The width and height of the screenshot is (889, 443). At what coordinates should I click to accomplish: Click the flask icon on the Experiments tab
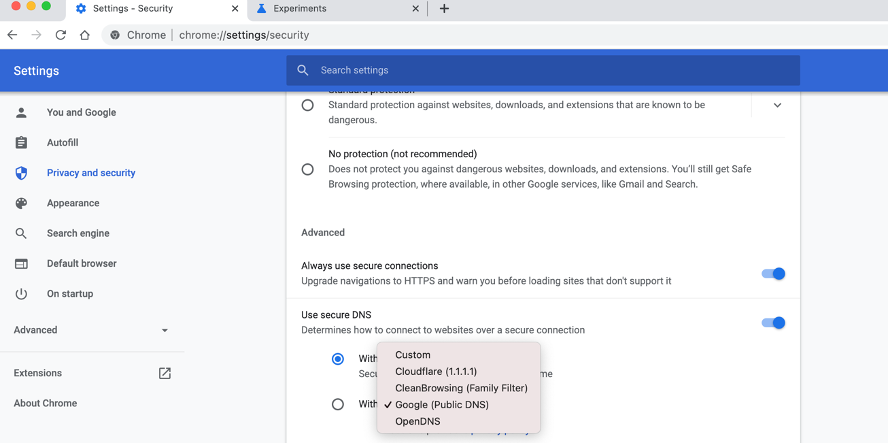tap(261, 9)
